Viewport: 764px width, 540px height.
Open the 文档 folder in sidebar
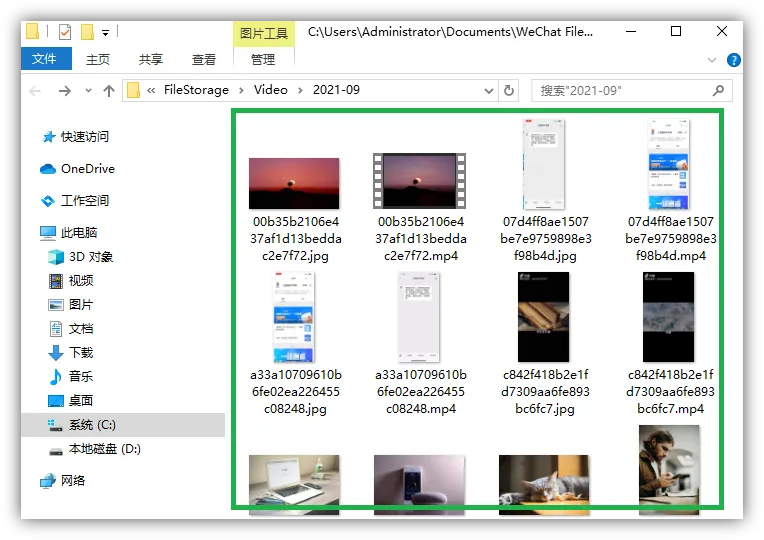[x=71, y=329]
